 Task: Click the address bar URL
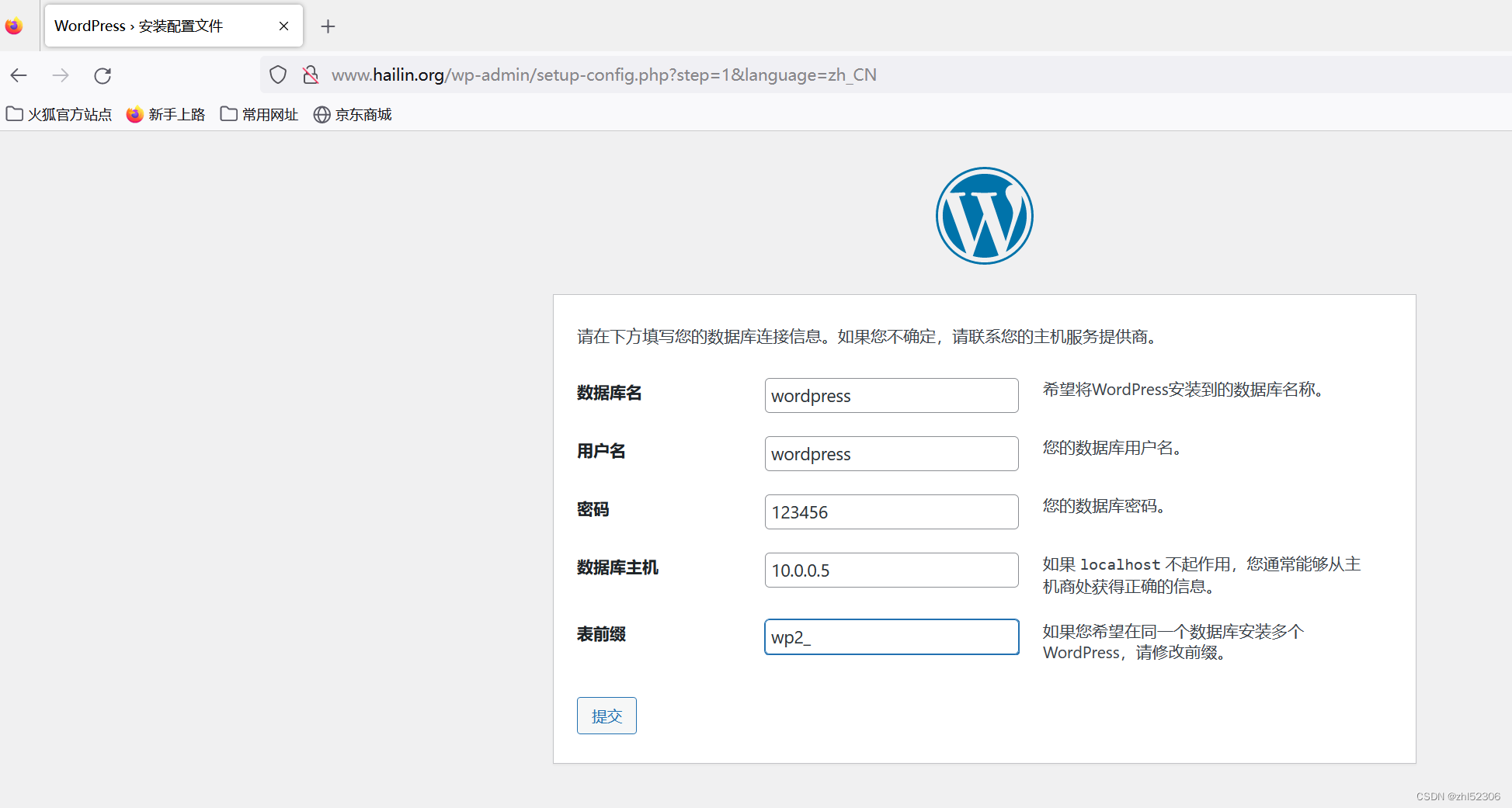point(603,75)
